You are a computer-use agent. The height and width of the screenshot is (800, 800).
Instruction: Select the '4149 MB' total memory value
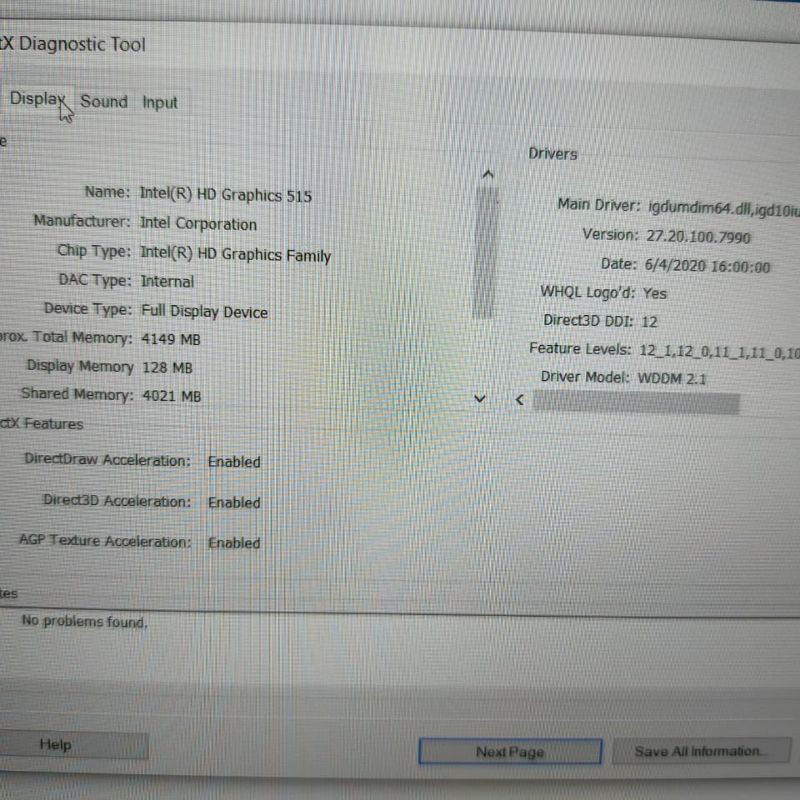[x=171, y=339]
